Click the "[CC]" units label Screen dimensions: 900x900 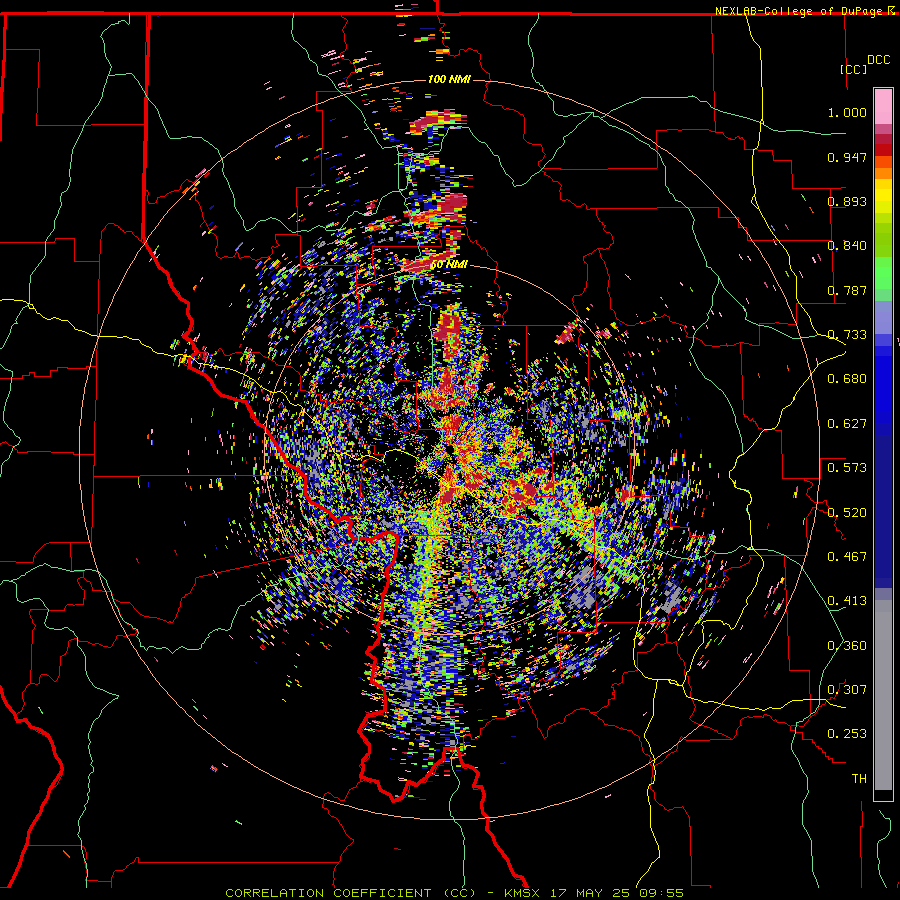pos(853,69)
